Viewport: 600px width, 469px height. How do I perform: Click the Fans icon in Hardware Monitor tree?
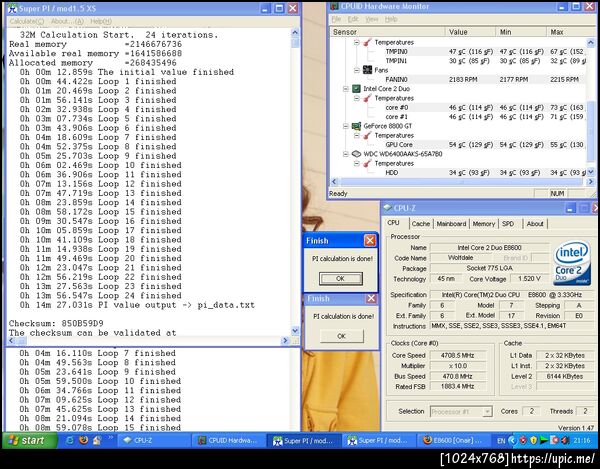pyautogui.click(x=367, y=70)
